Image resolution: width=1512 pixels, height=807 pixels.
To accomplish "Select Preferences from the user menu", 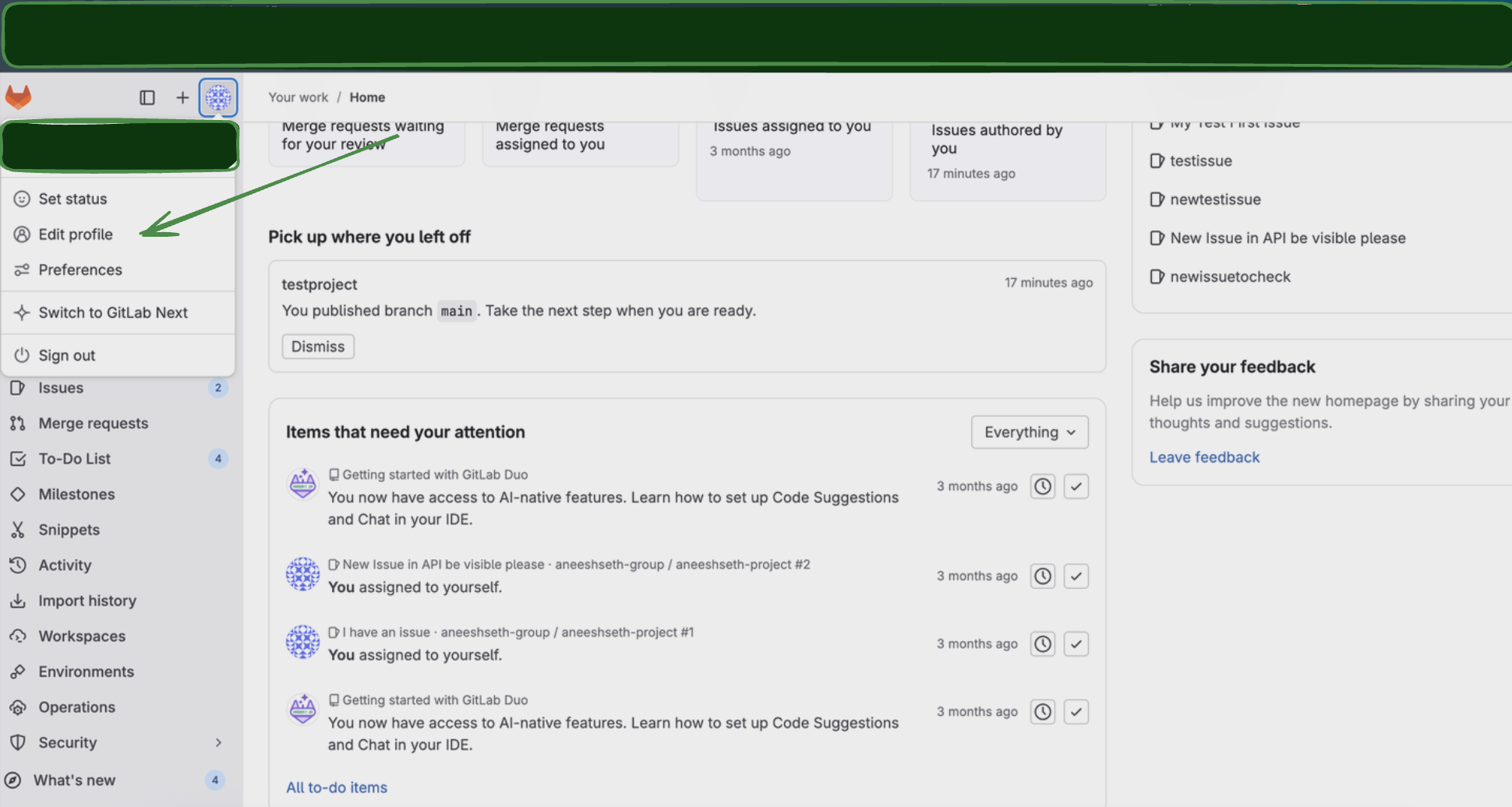I will 80,270.
